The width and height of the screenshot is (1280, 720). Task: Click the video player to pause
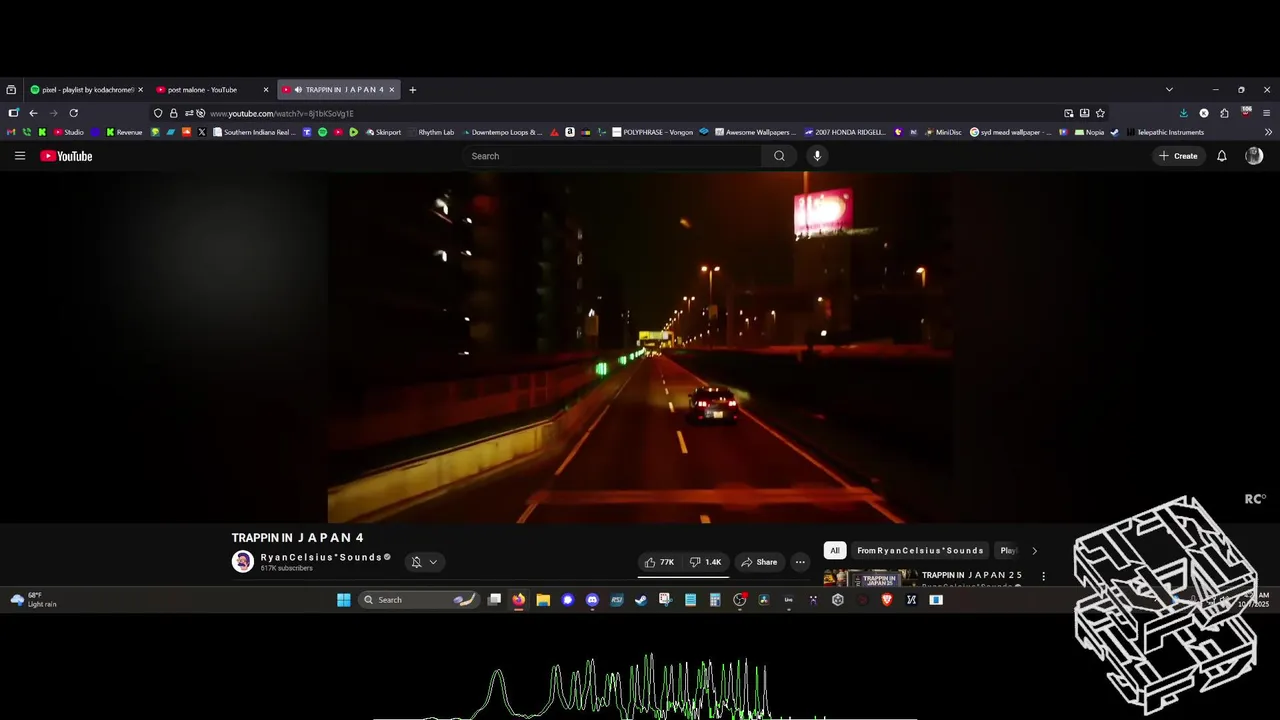640,347
